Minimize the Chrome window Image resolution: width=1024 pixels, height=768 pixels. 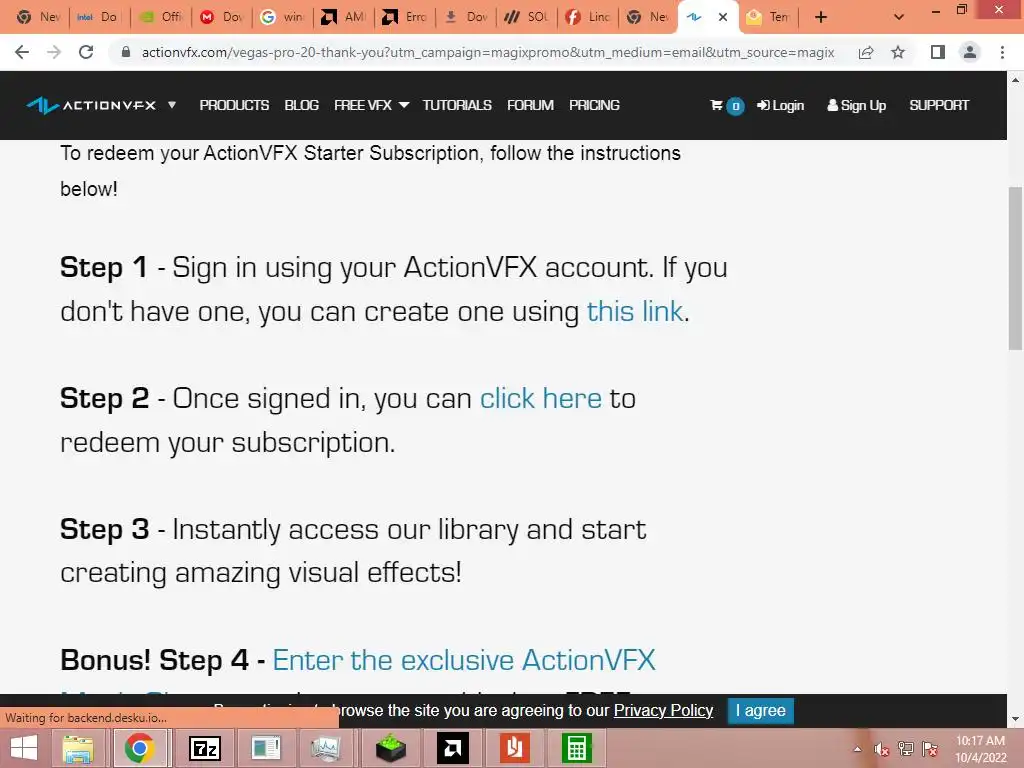click(935, 10)
